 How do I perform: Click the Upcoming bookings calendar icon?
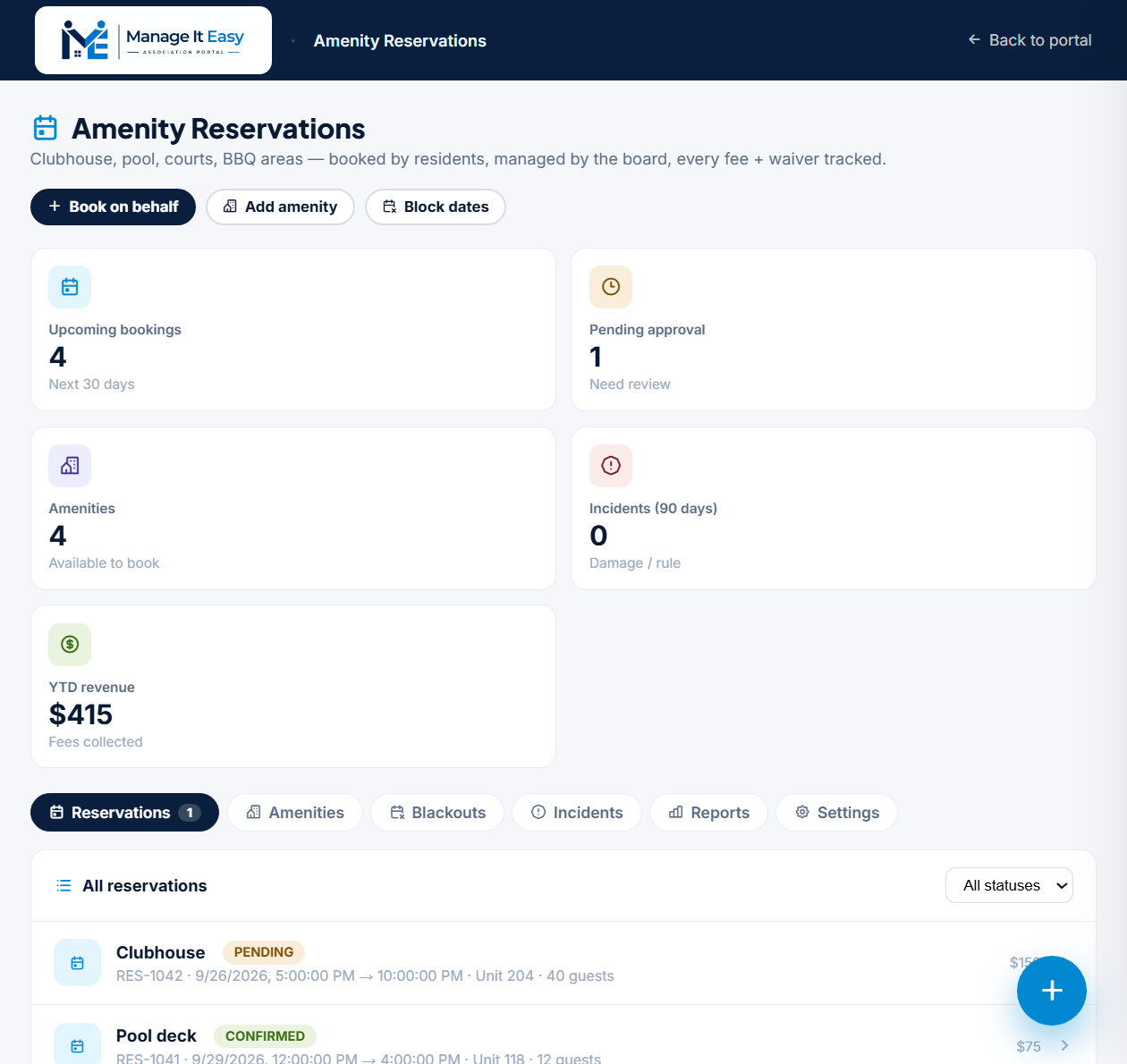[x=70, y=287]
